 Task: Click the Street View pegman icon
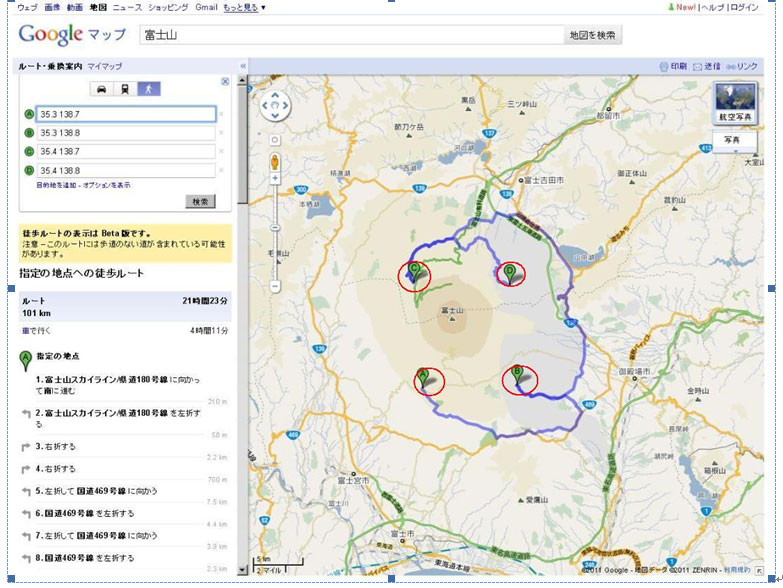[x=275, y=162]
